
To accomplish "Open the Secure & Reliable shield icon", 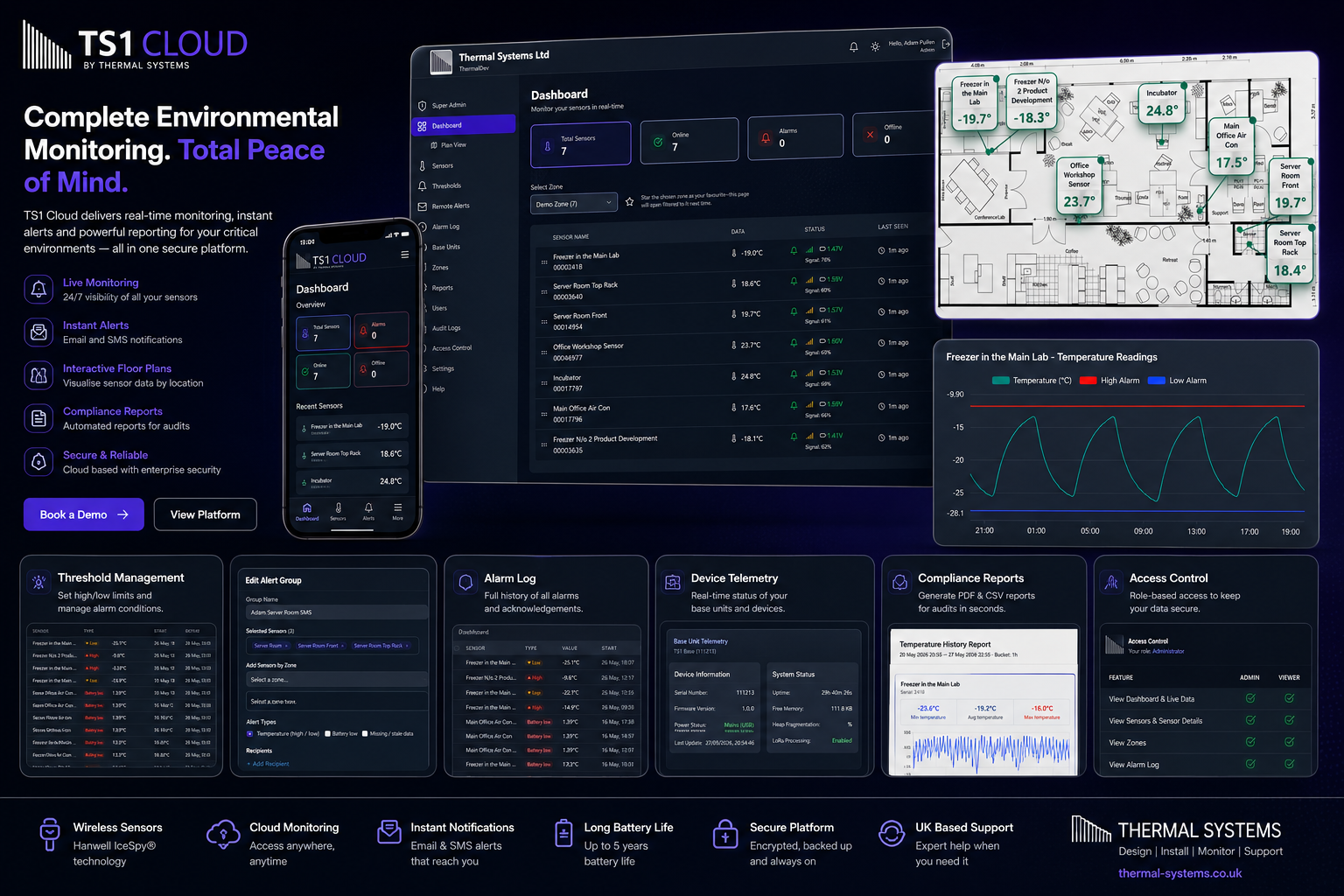I will tap(38, 461).
